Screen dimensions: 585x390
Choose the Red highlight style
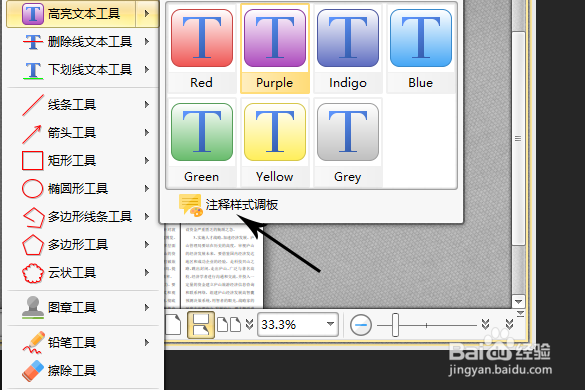[x=202, y=49]
